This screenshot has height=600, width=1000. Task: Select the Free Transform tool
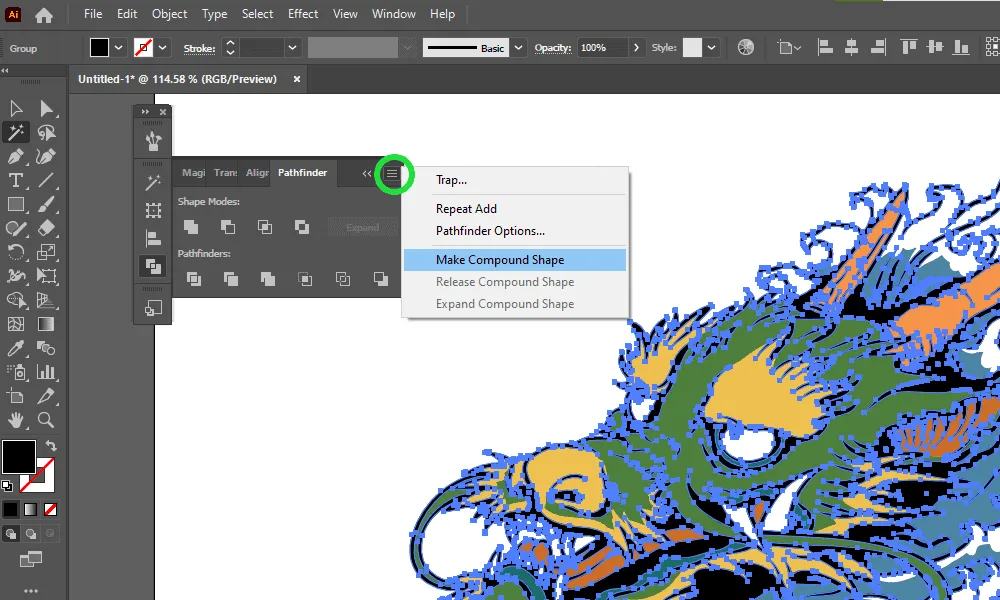coord(46,276)
